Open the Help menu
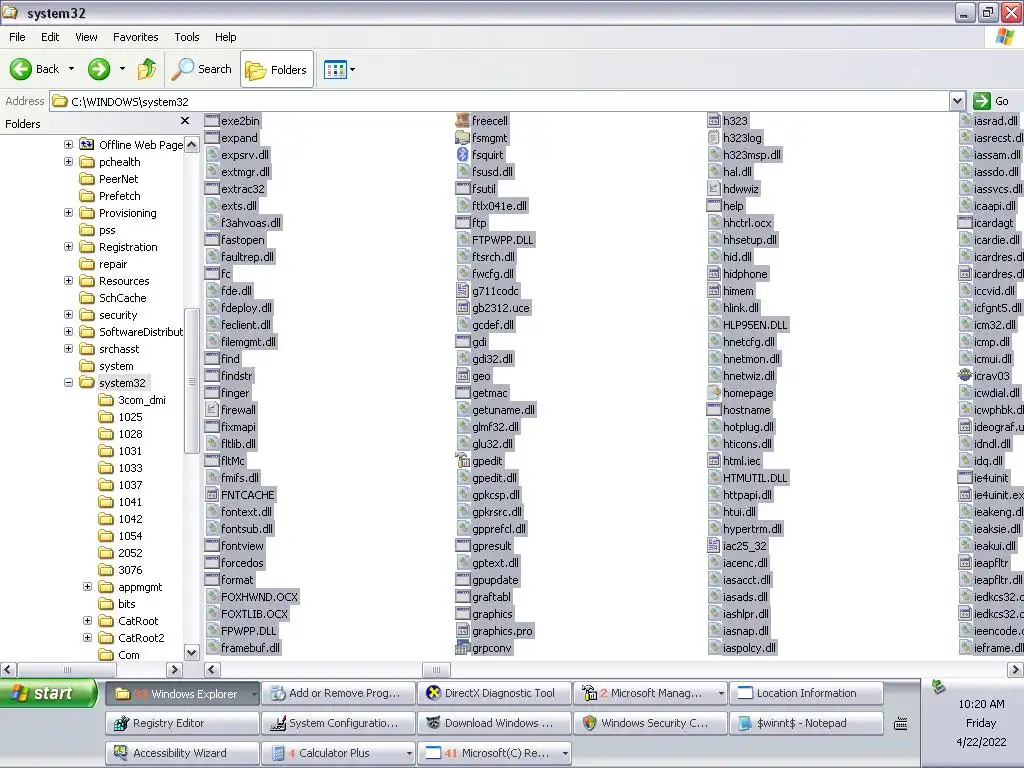The image size is (1024, 768). (x=225, y=37)
